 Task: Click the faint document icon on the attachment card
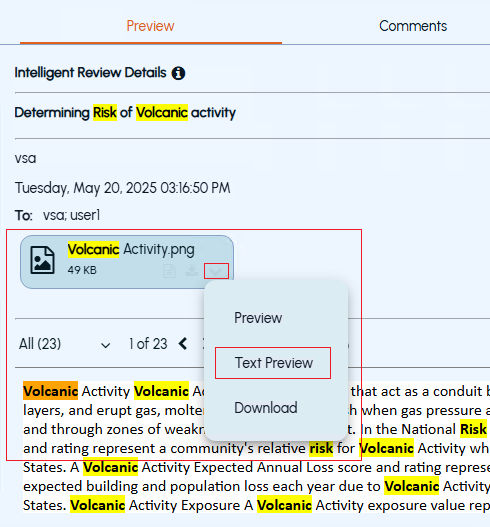click(x=169, y=271)
